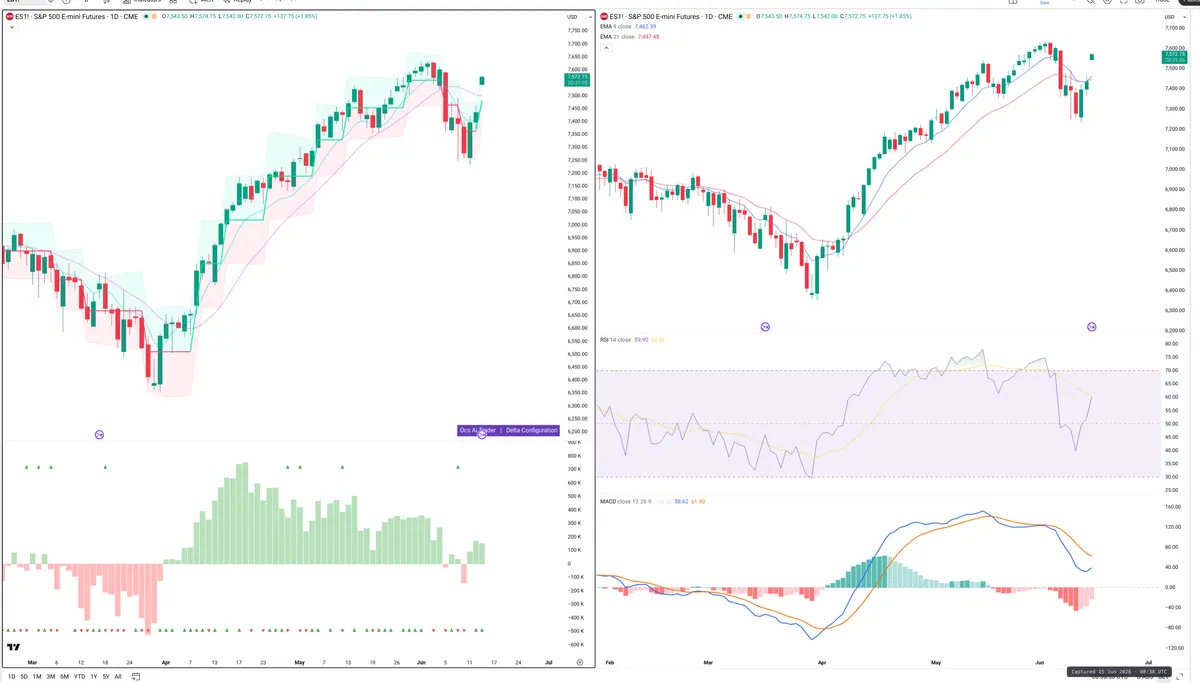Click the Delta Configuration label
The width and height of the screenshot is (1200, 683).
pyautogui.click(x=531, y=430)
